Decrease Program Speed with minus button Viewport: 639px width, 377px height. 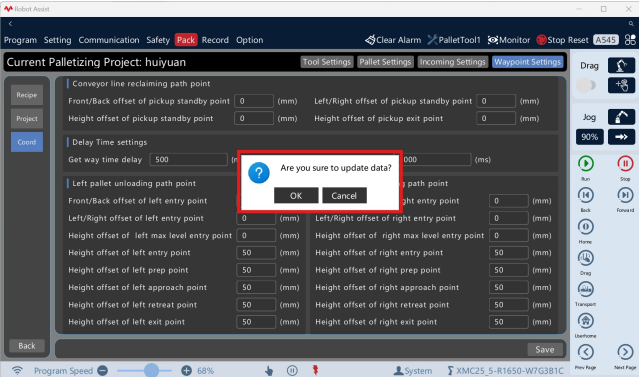(x=103, y=370)
